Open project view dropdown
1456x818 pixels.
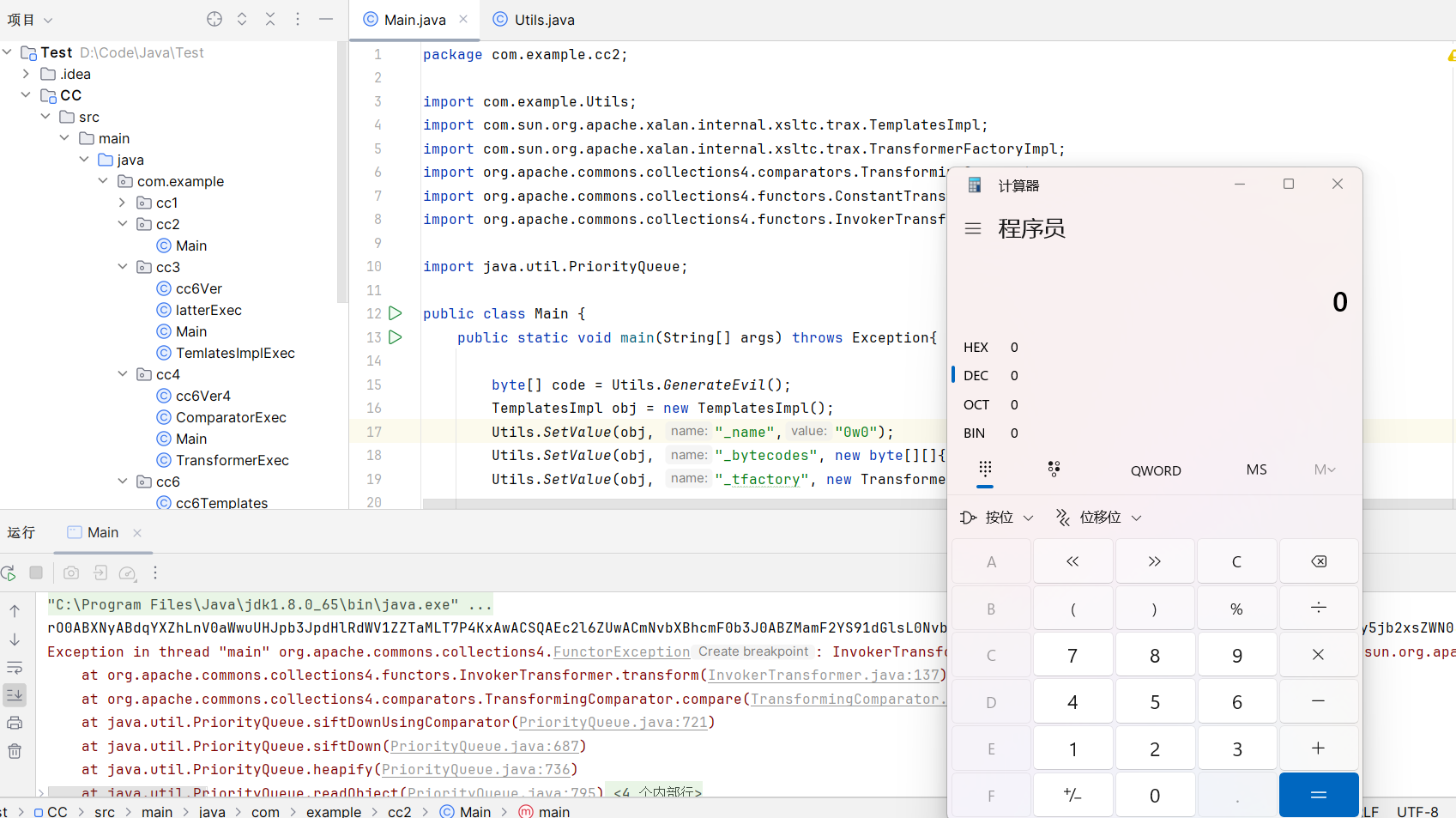[x=30, y=20]
